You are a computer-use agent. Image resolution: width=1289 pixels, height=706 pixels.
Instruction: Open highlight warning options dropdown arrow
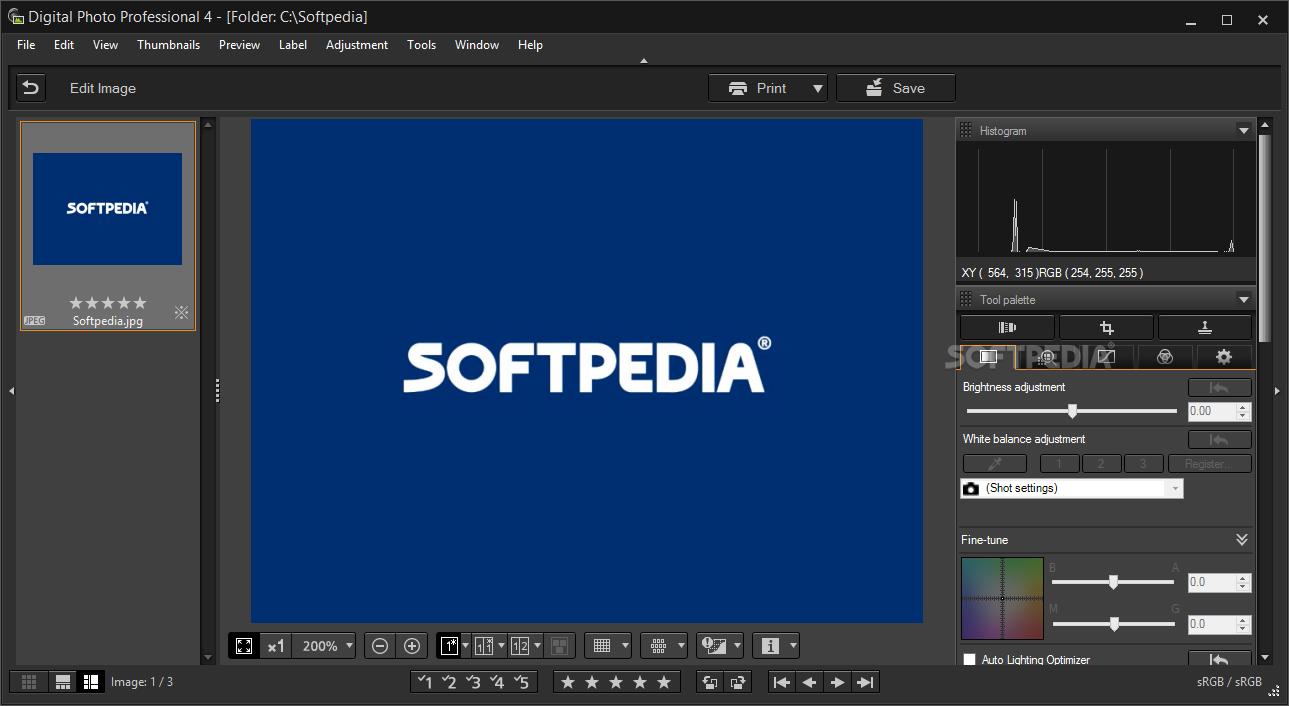point(737,646)
